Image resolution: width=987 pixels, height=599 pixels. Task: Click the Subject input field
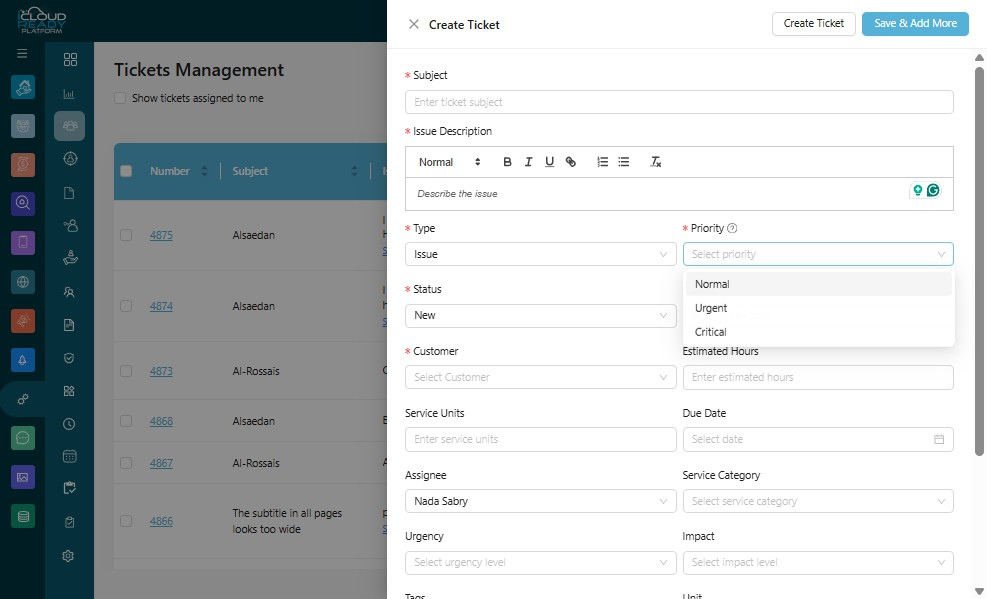pos(679,102)
